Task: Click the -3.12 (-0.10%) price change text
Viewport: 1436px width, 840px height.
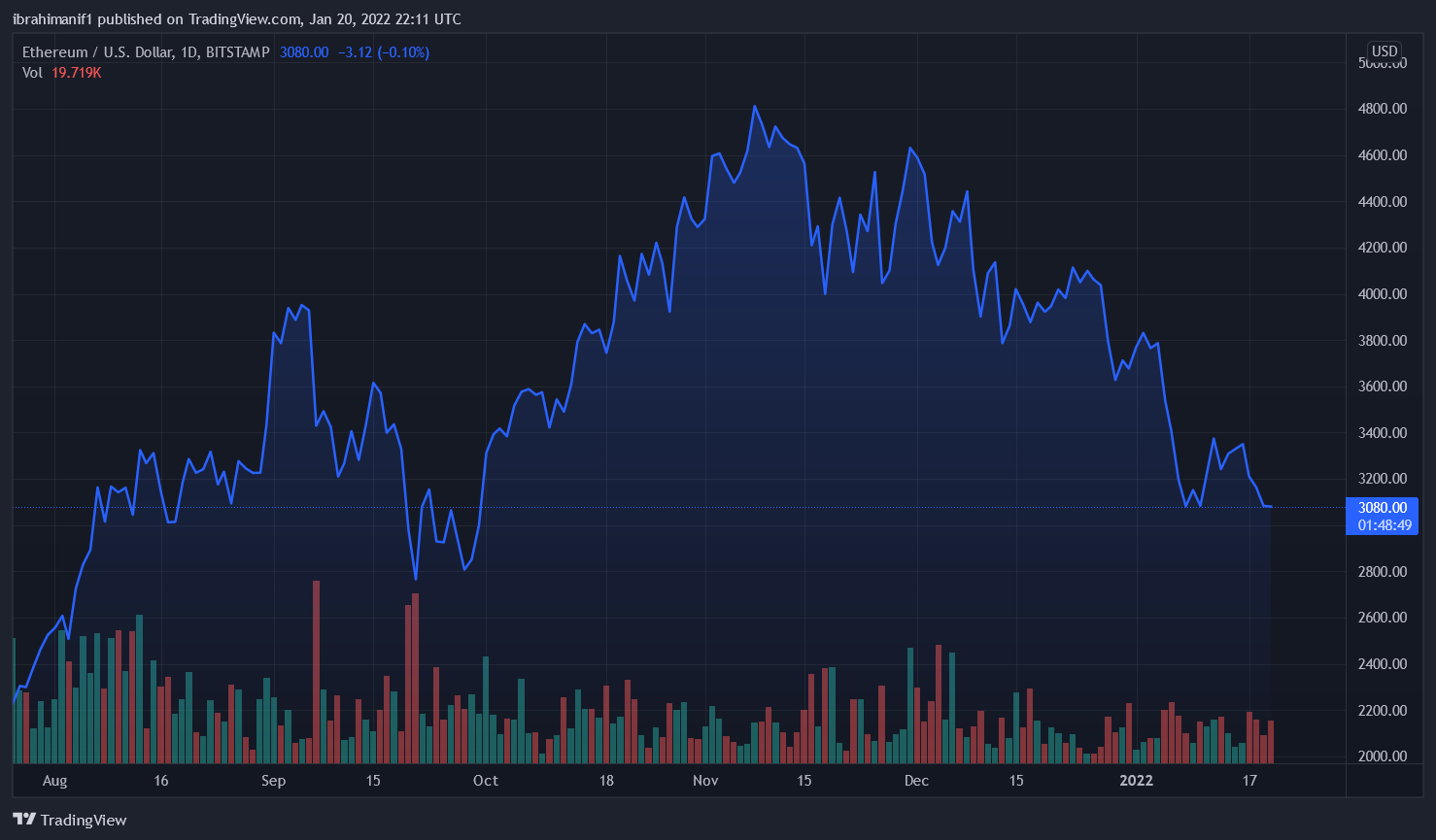Action: click(x=383, y=52)
